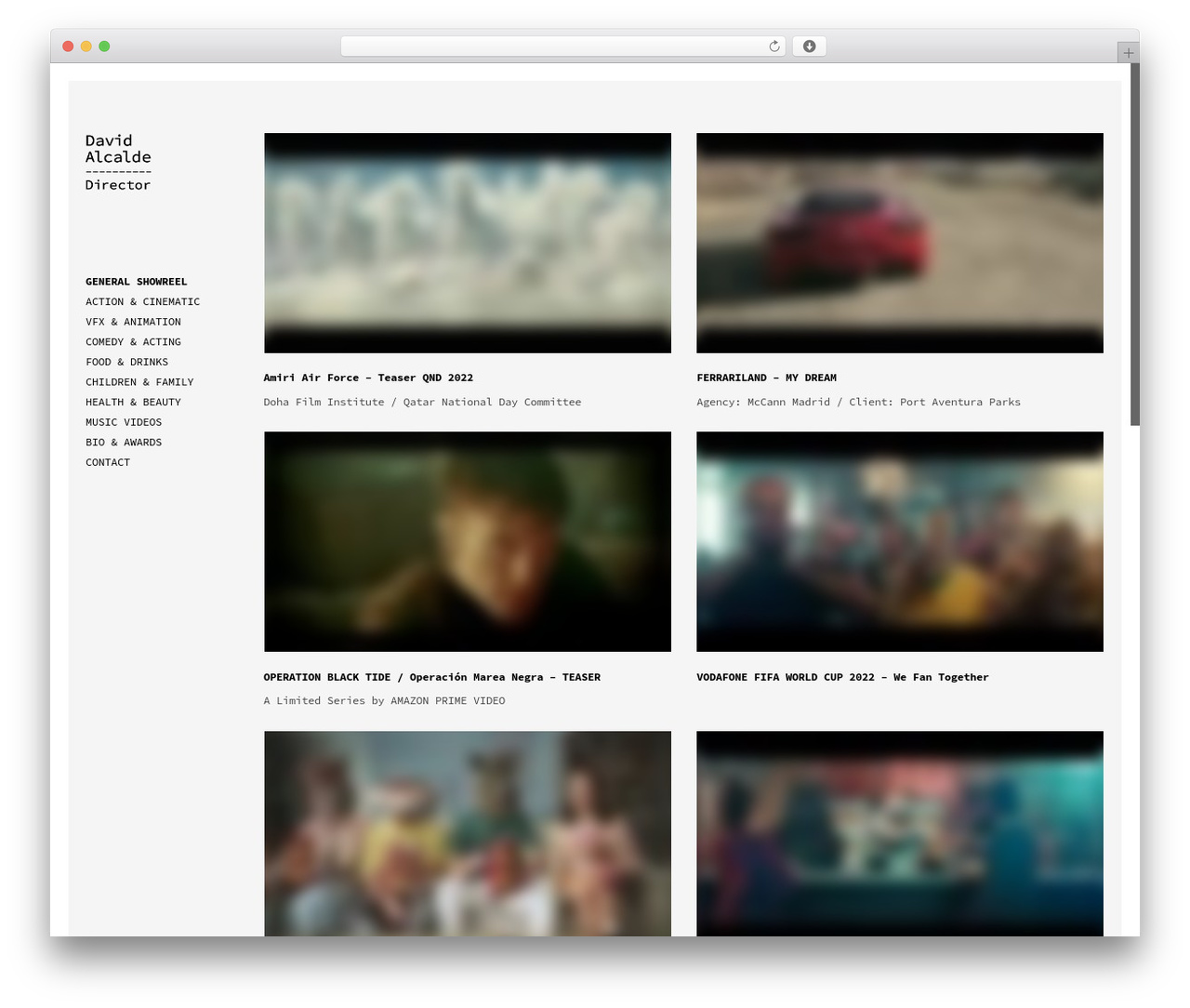
Task: Open Bio & Awards page
Action: (x=124, y=443)
